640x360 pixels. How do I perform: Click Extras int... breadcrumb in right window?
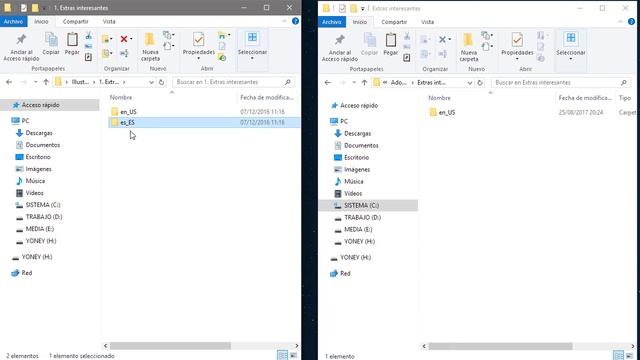pos(431,82)
